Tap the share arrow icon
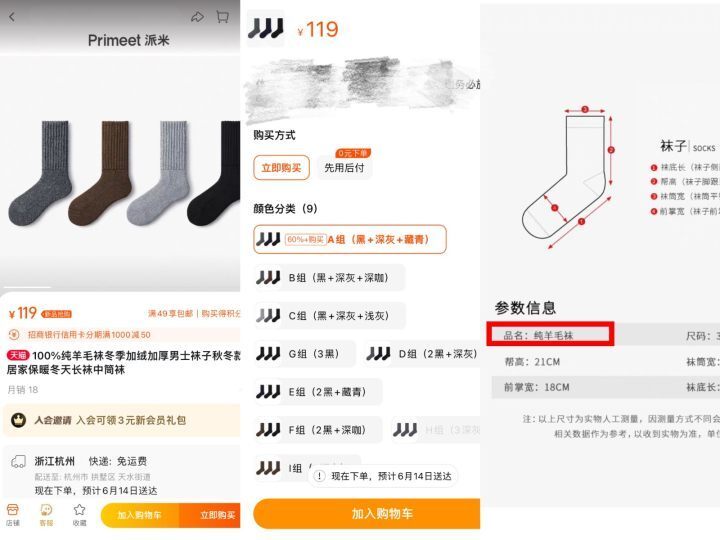Screen dimensions: 720x540 click(197, 17)
